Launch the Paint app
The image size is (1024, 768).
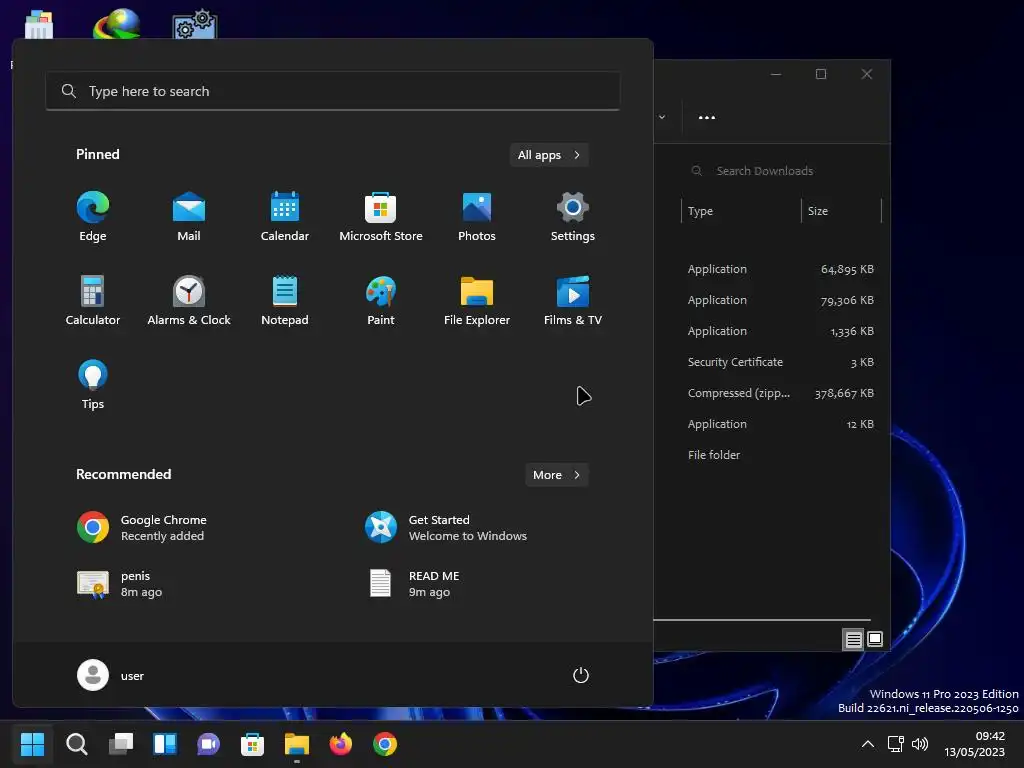381,301
